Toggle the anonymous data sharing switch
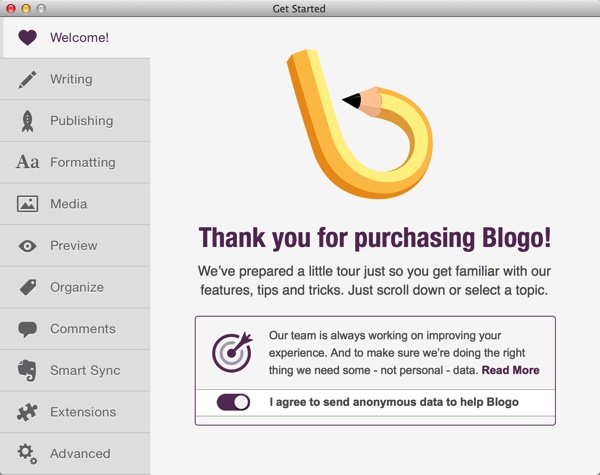Image resolution: width=600 pixels, height=475 pixels. tap(233, 402)
